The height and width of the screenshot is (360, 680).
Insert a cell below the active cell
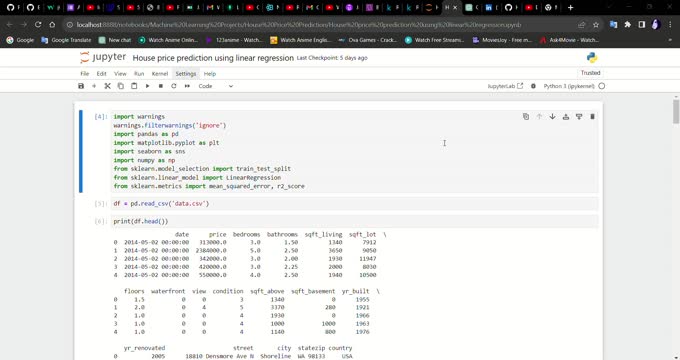(x=579, y=116)
